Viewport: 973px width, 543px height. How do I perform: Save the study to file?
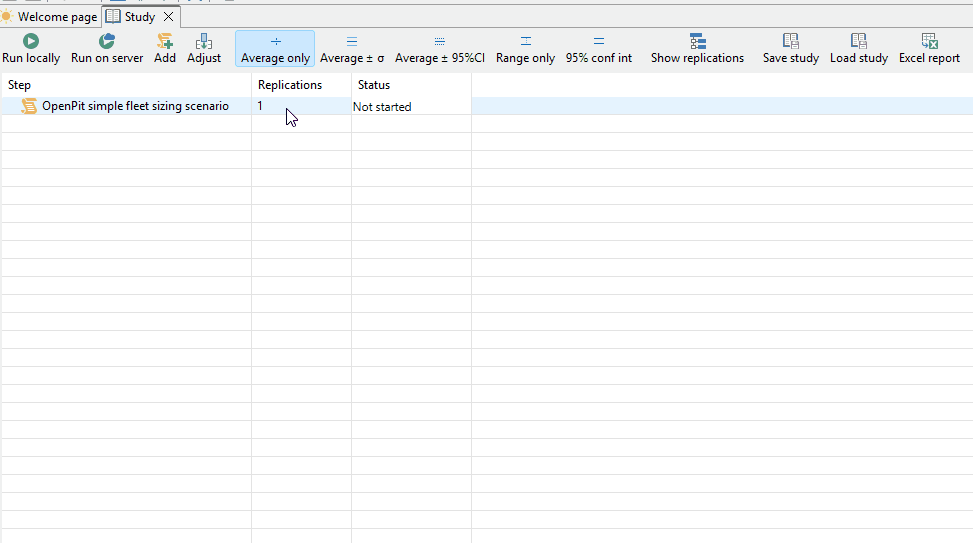791,48
